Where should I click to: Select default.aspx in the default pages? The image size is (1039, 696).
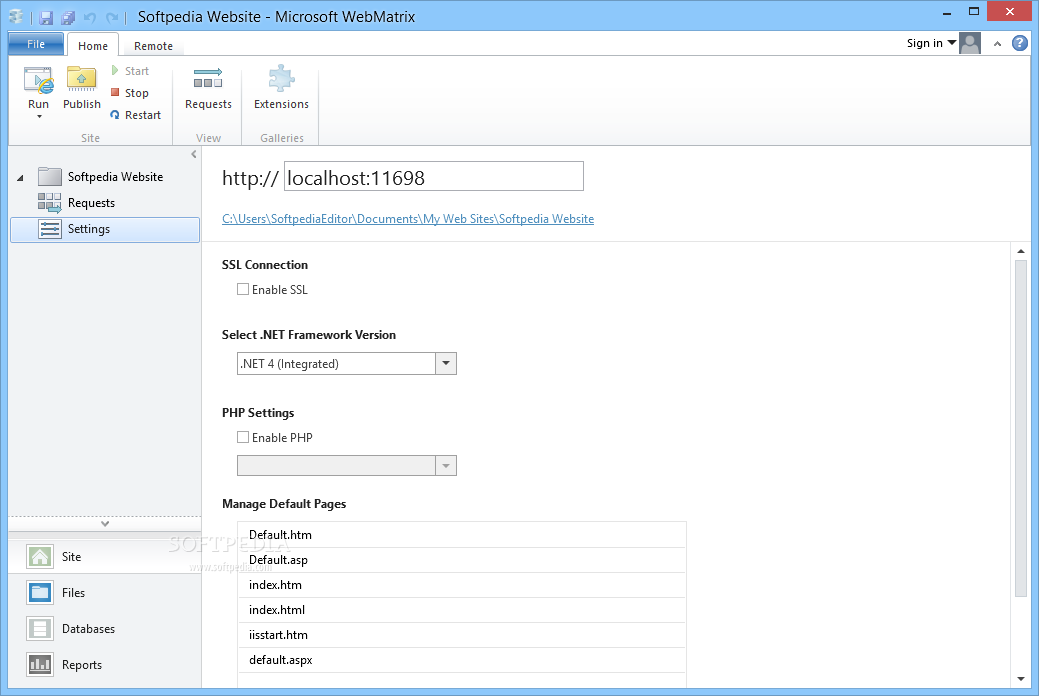tap(461, 660)
